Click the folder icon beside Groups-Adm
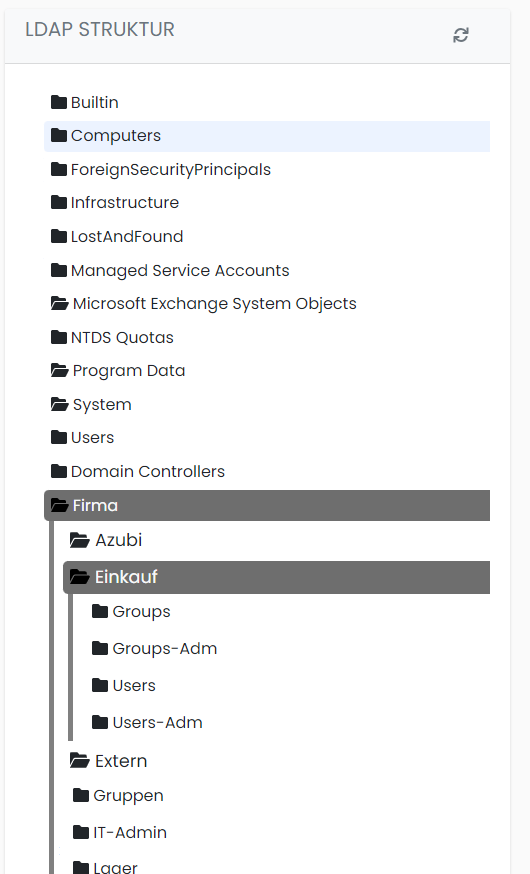This screenshot has width=530, height=874. (100, 648)
